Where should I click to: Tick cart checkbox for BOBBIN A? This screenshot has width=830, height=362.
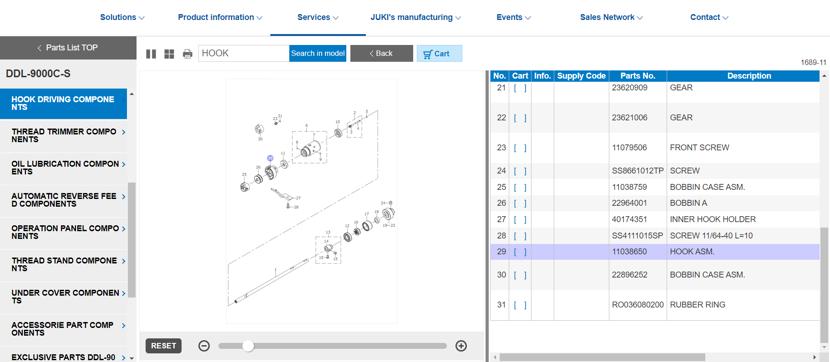coord(520,203)
